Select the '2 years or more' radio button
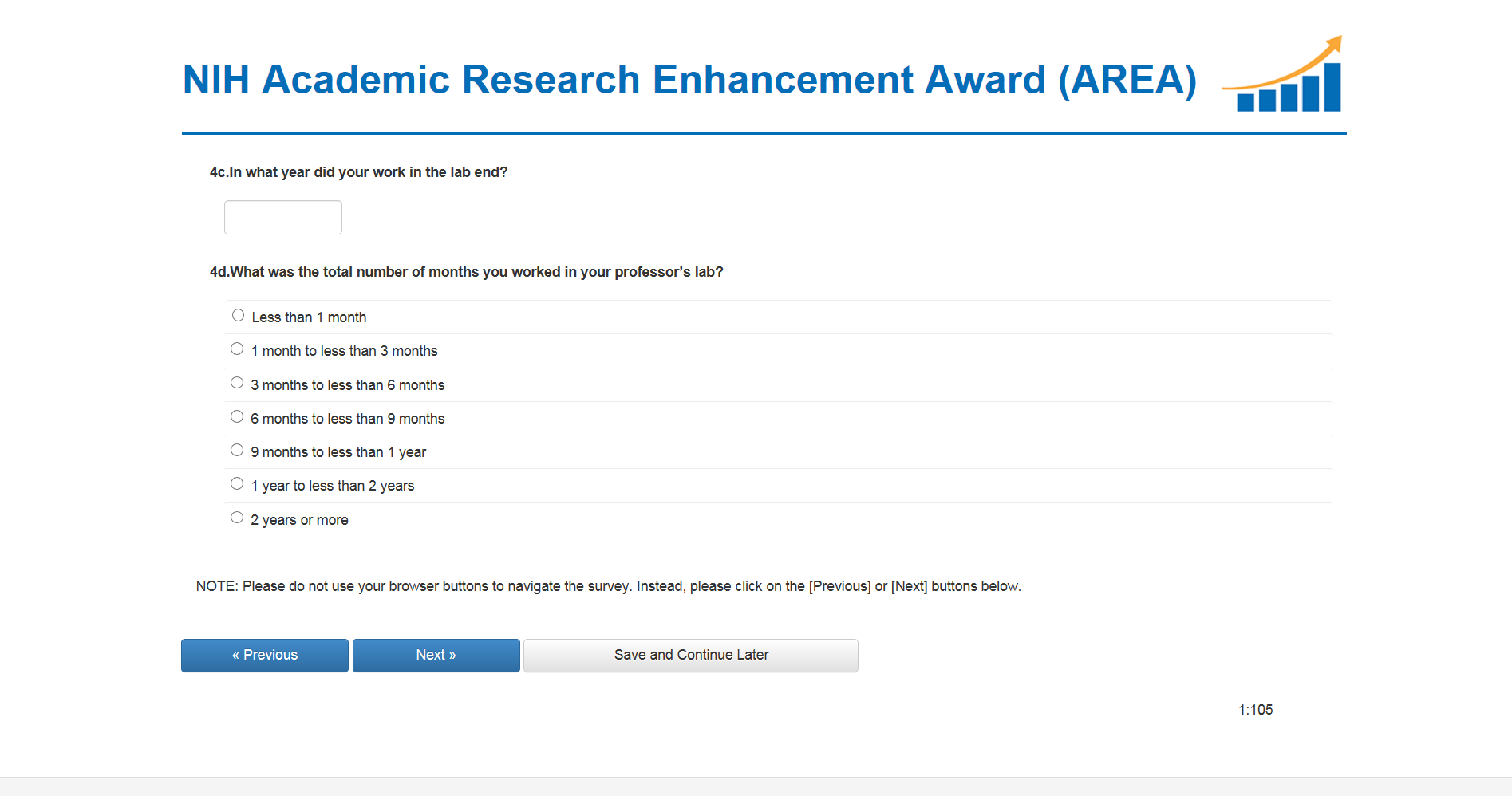1512x796 pixels. [x=237, y=518]
